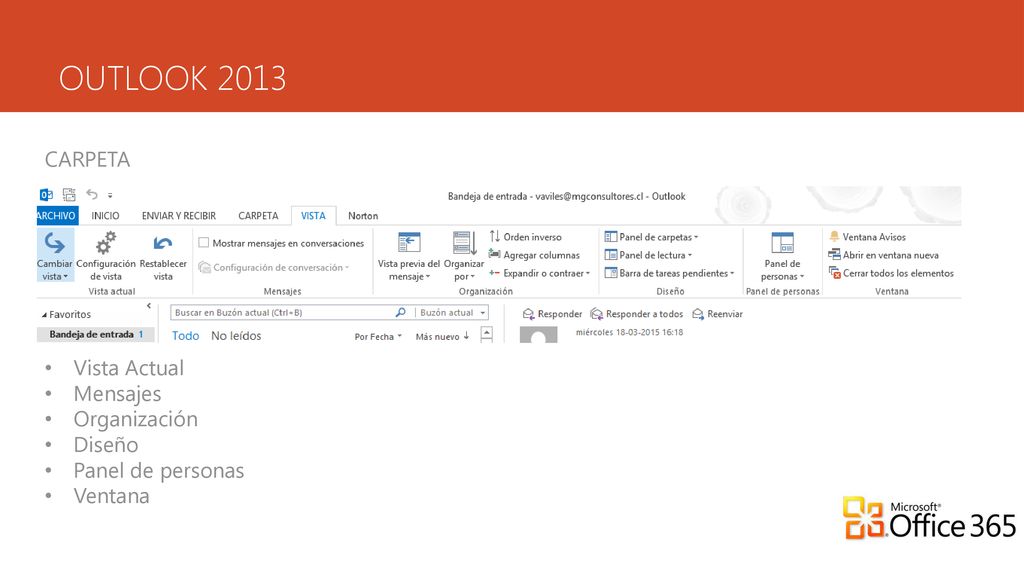The image size is (1024, 576).
Task: Click the Undo arrow in quick access toolbar
Action: [x=92, y=194]
